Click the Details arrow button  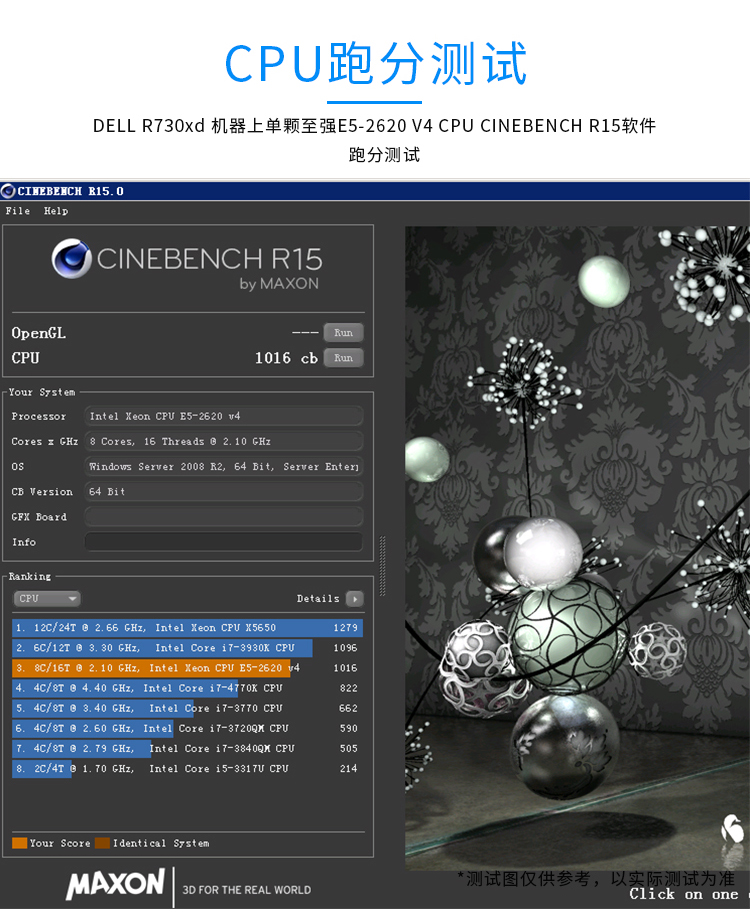(354, 598)
